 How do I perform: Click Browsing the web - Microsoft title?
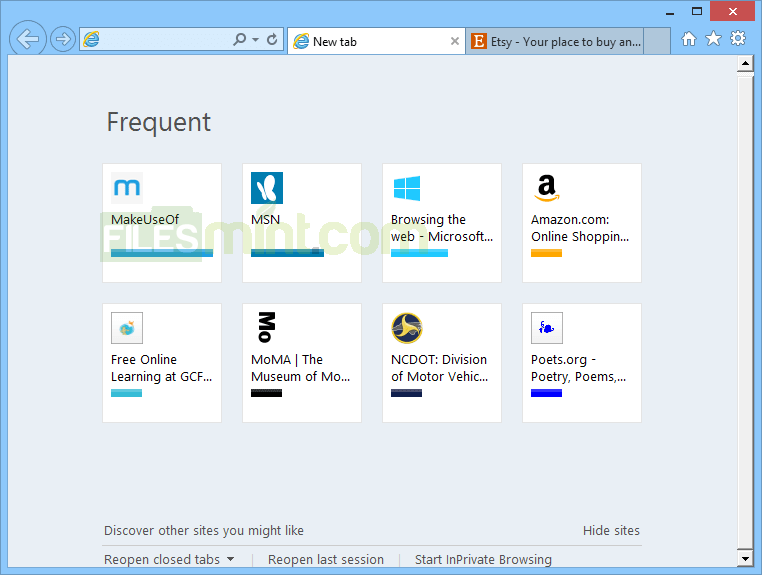point(442,228)
